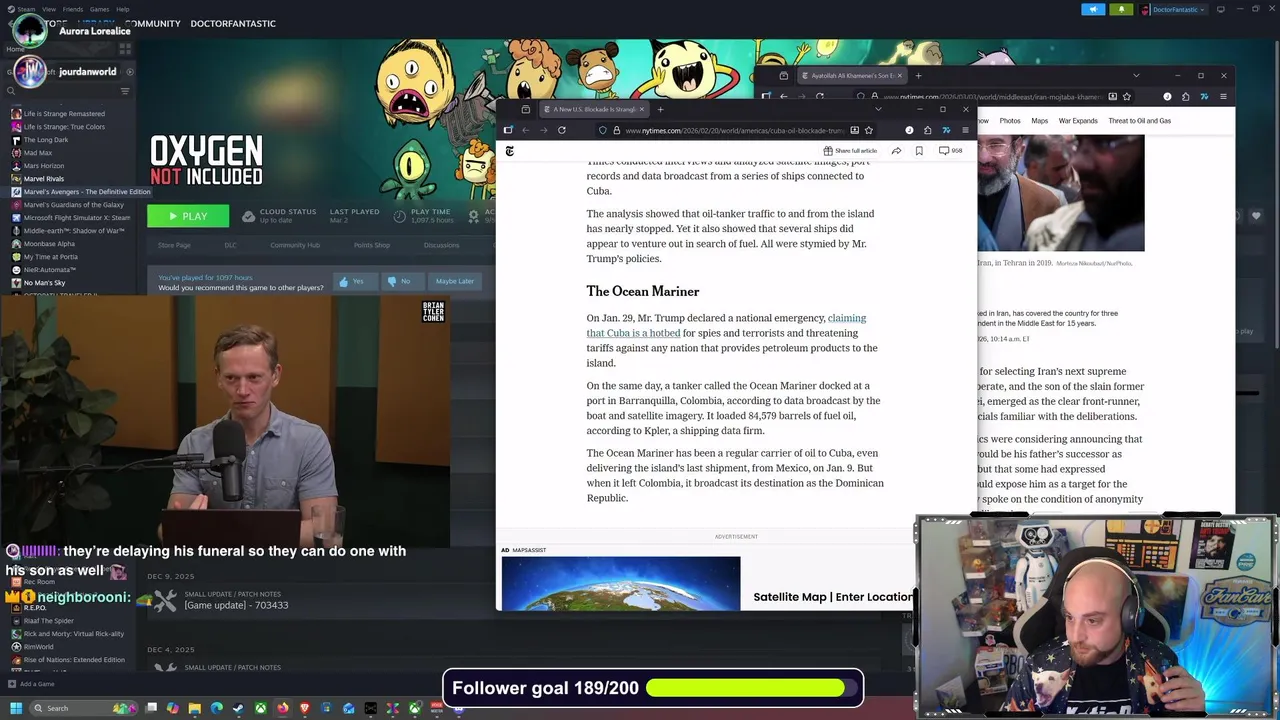Open the Windows Start menu
Image resolution: width=1280 pixels, height=720 pixels.
tap(15, 708)
